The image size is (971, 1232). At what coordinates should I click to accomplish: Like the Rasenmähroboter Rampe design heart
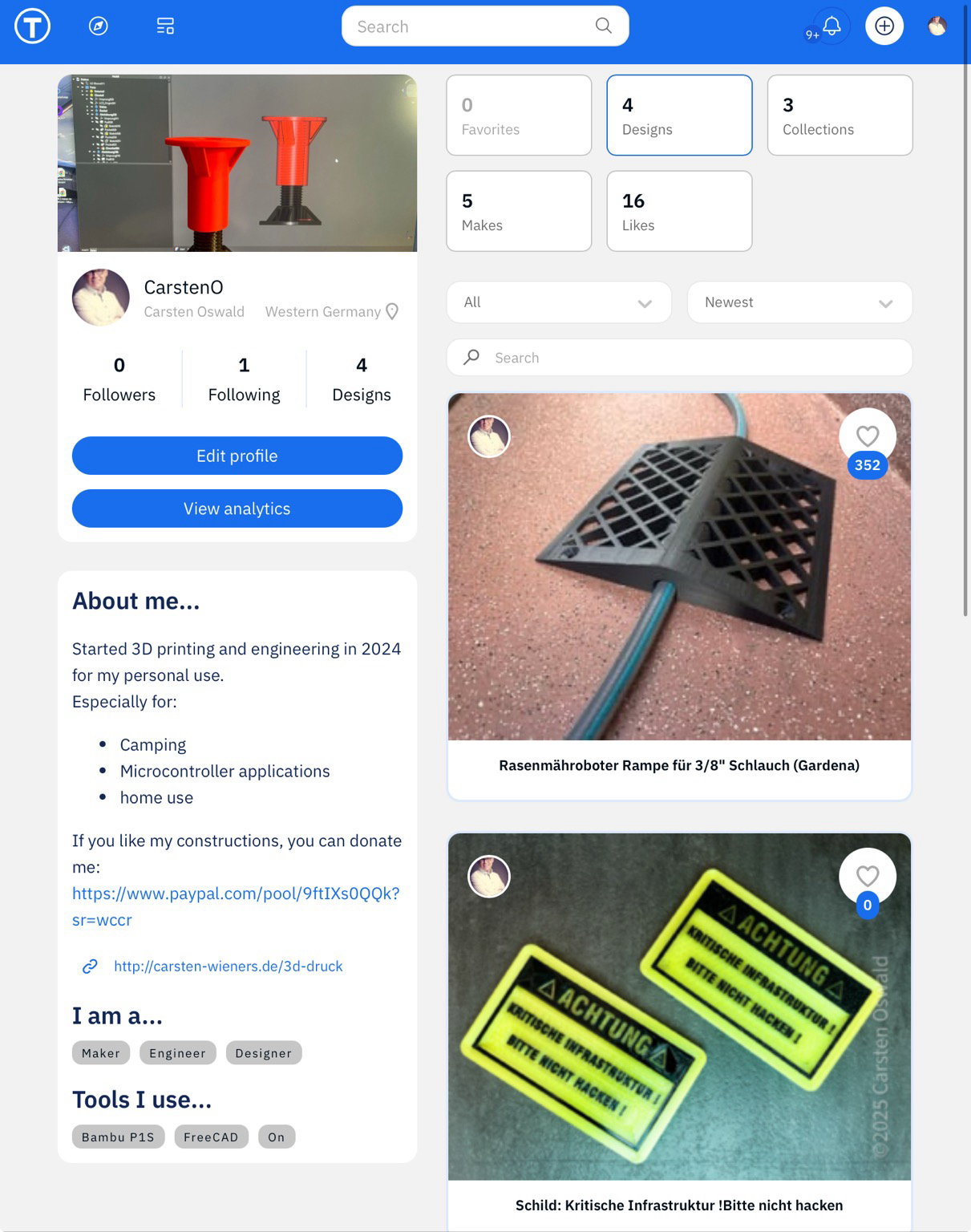868,436
